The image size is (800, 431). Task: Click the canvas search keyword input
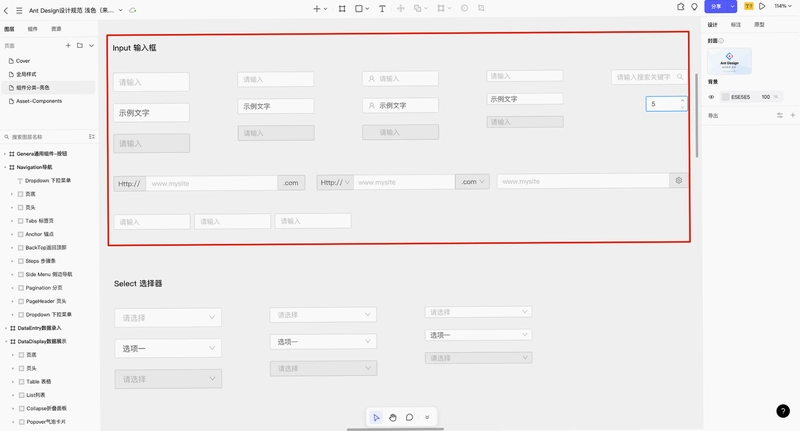click(648, 77)
